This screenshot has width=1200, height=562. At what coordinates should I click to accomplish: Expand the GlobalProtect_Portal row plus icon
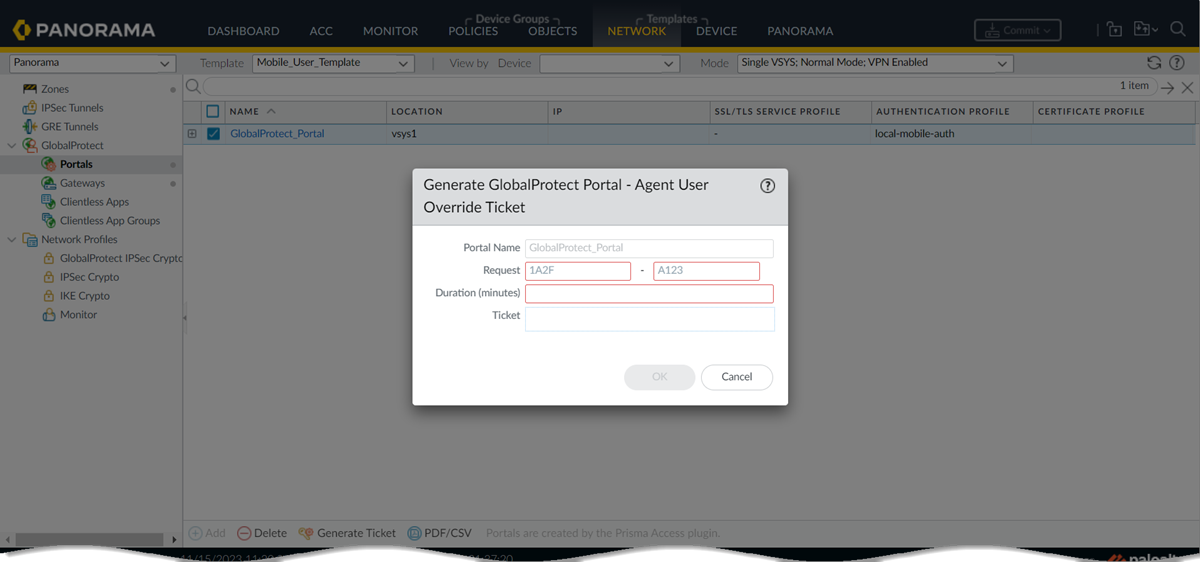pos(192,133)
